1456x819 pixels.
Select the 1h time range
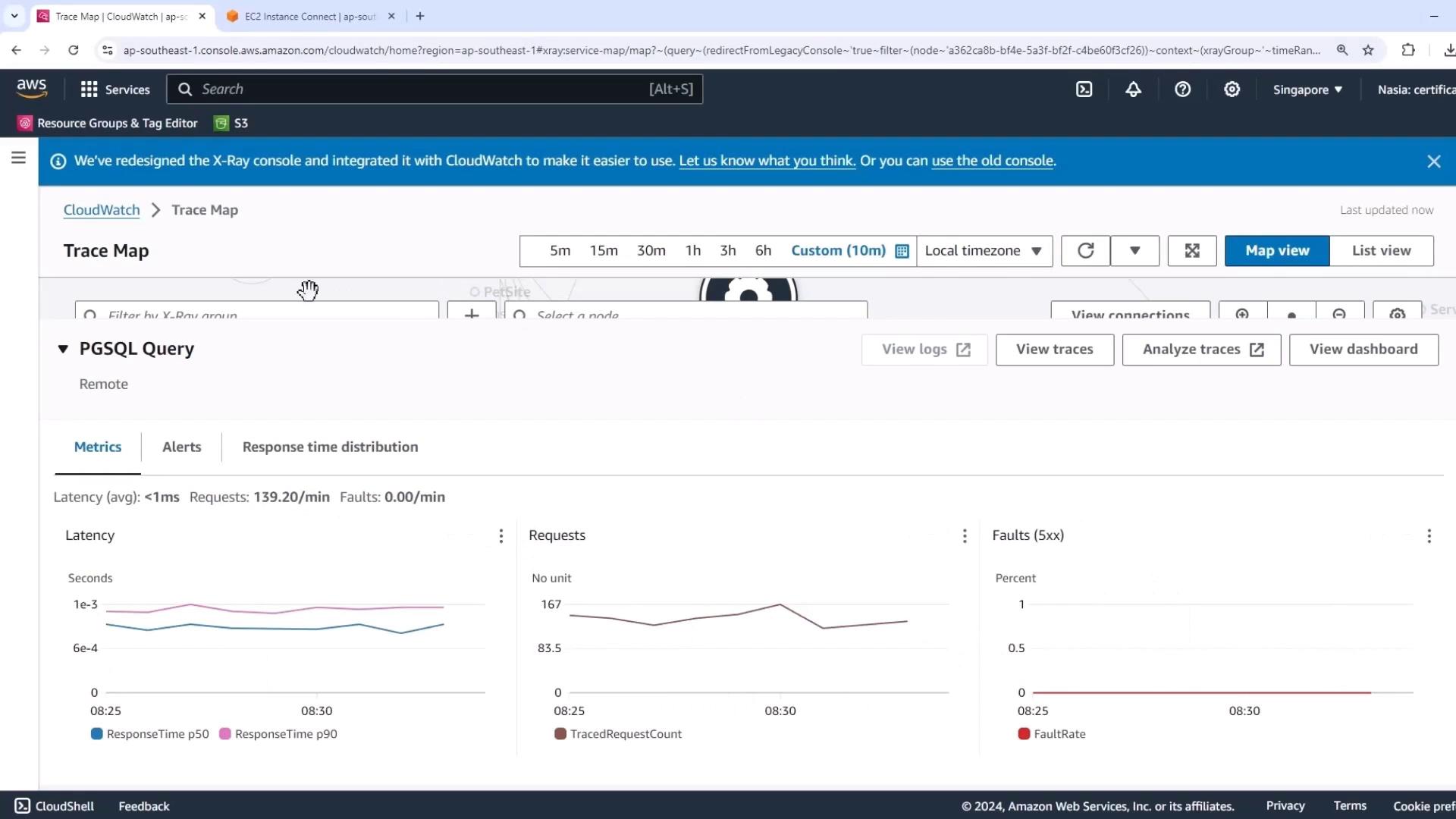point(693,251)
